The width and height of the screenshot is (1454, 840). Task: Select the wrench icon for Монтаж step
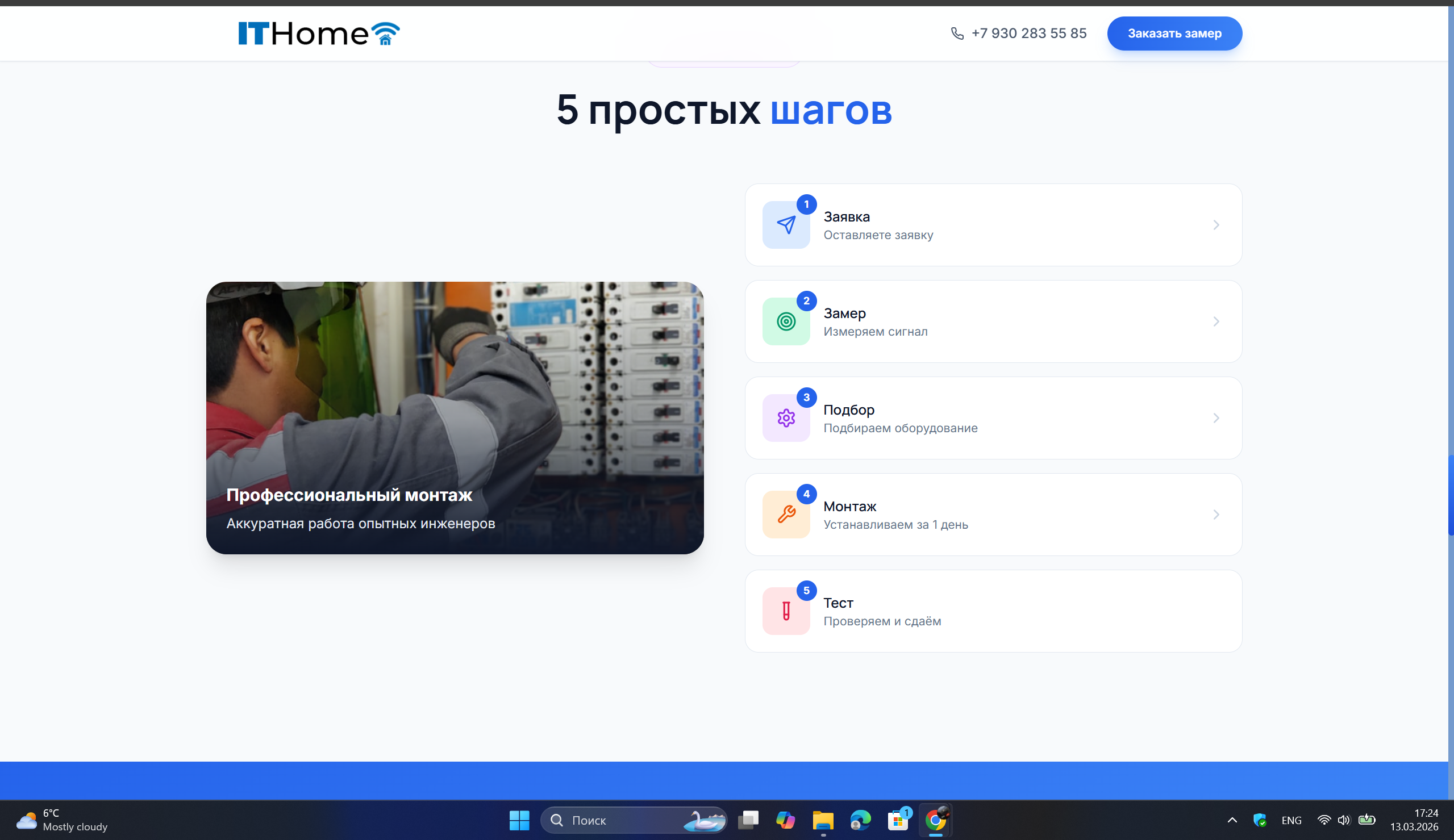[x=786, y=514]
